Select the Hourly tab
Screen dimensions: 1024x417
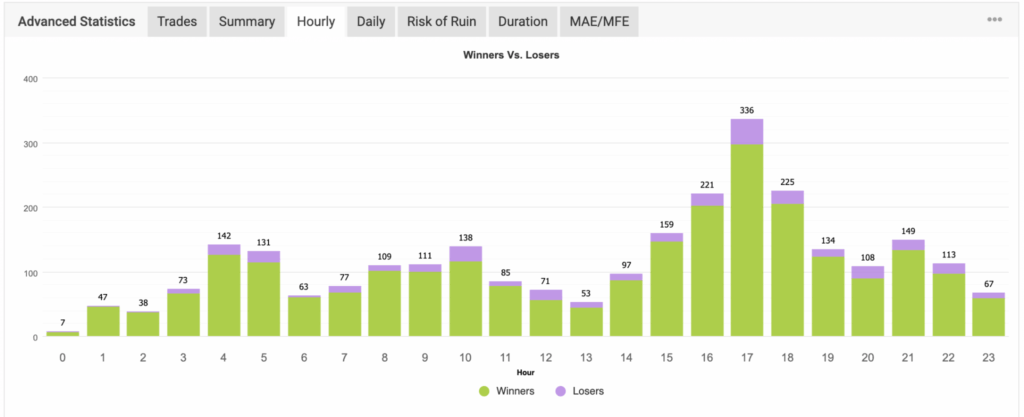(x=316, y=22)
